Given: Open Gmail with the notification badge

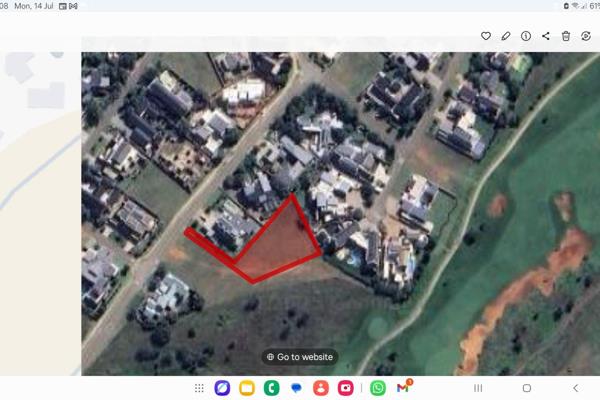Looking at the screenshot, I should tap(403, 387).
